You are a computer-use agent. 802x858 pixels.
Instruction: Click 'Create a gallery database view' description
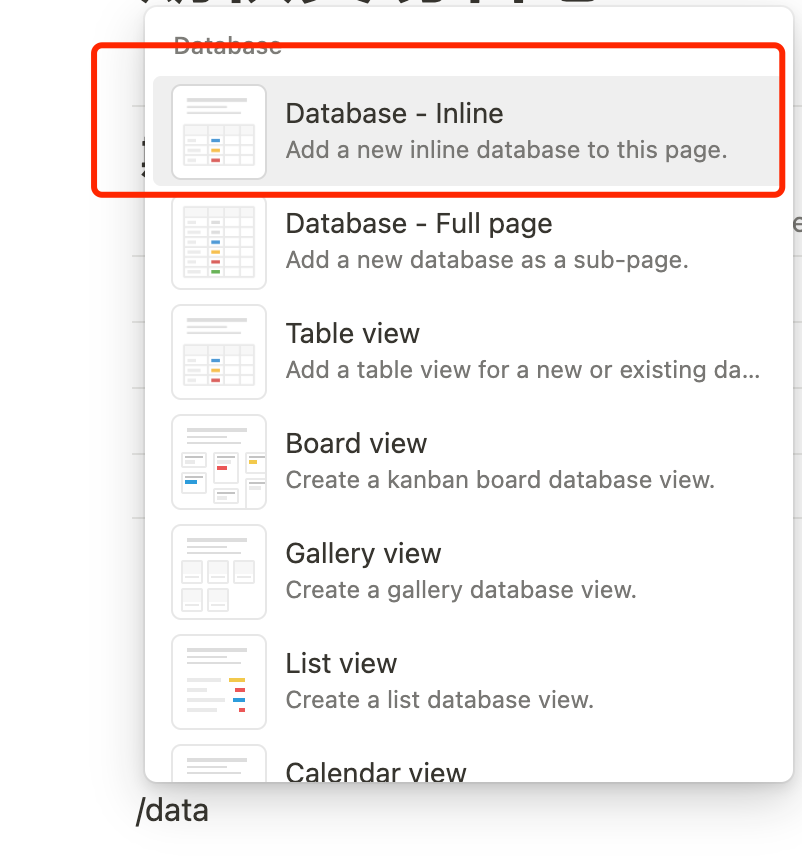pyautogui.click(x=461, y=590)
